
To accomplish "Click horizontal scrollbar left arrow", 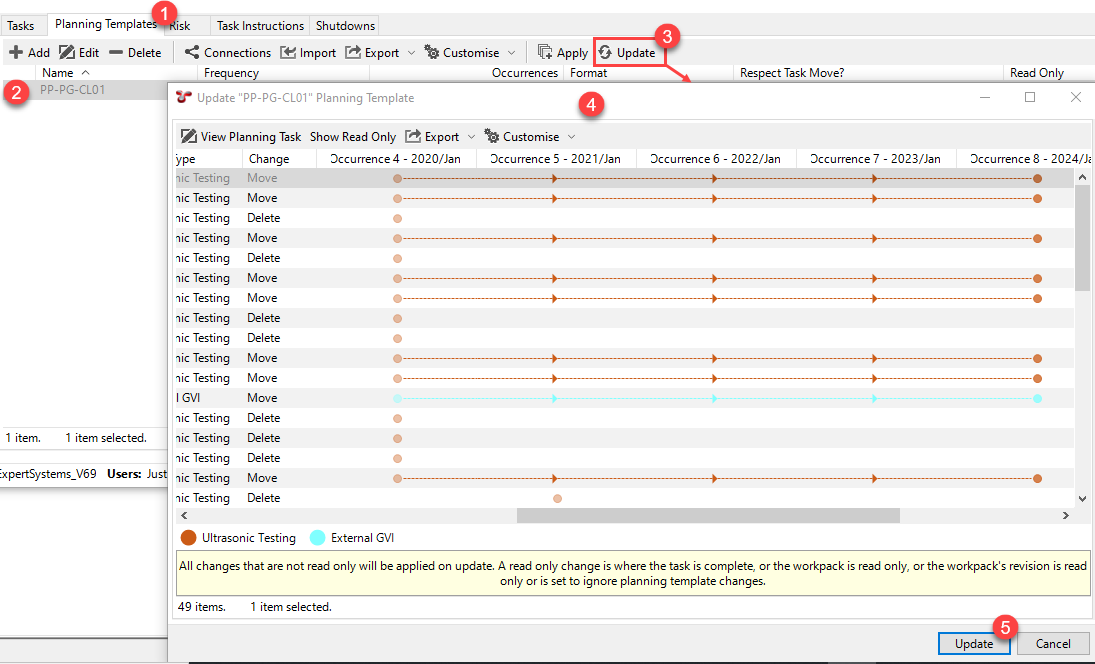I will pyautogui.click(x=184, y=515).
